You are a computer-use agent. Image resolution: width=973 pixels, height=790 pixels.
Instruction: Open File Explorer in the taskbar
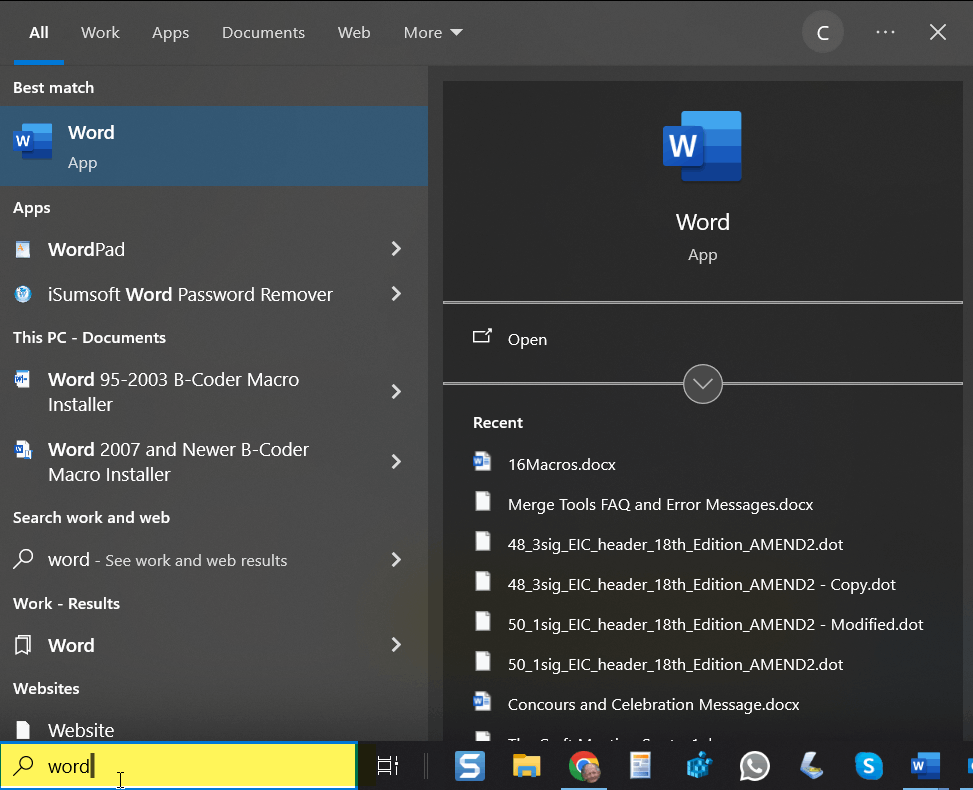[526, 766]
